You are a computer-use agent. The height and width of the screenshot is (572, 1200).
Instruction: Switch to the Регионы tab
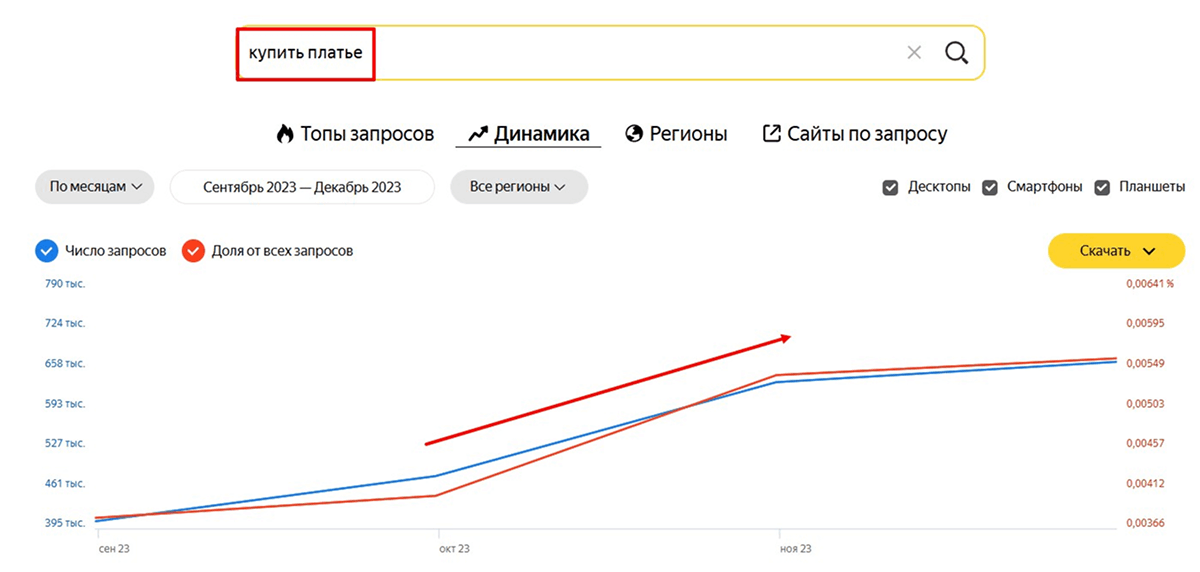[688, 134]
